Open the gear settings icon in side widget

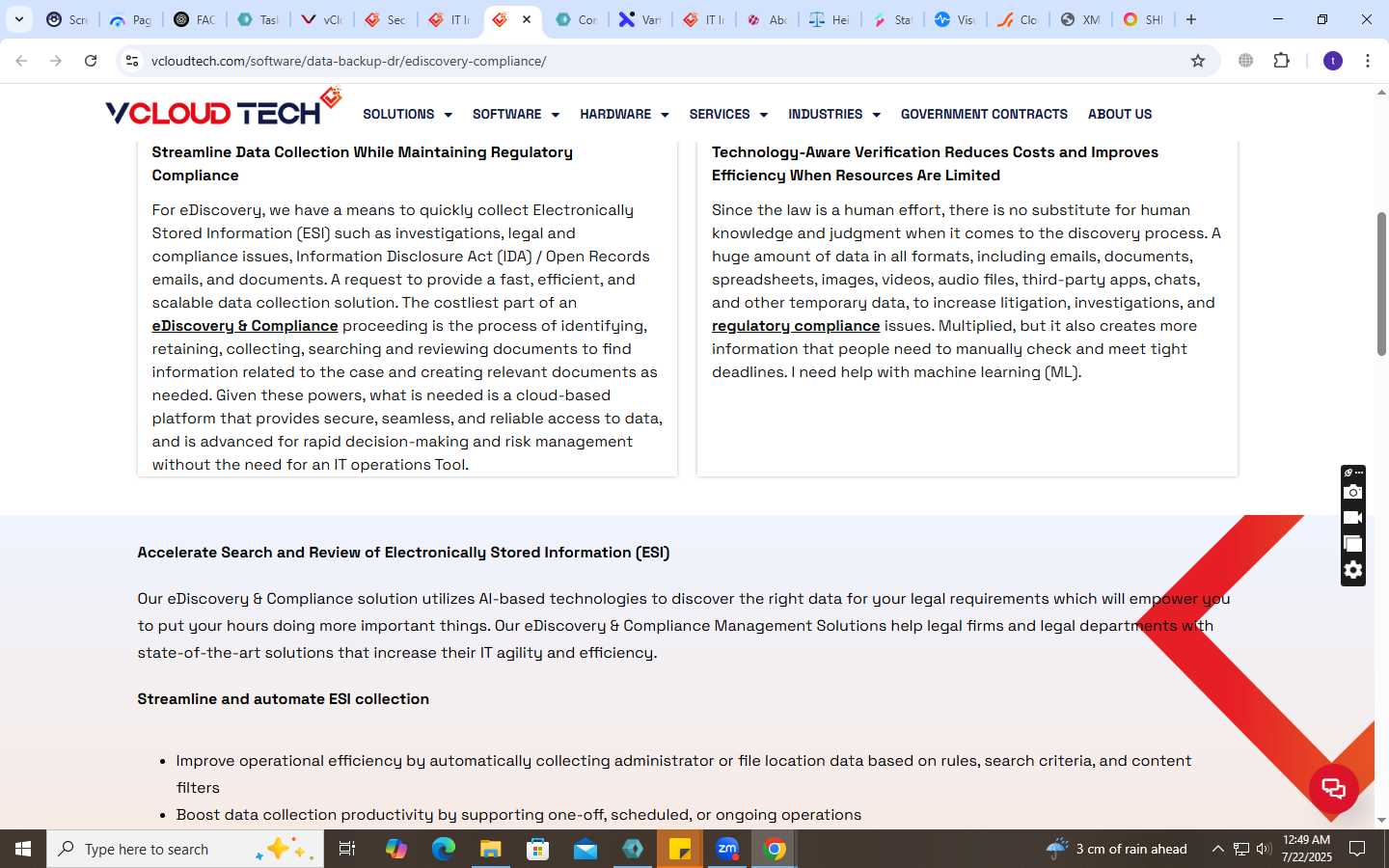coord(1353,570)
